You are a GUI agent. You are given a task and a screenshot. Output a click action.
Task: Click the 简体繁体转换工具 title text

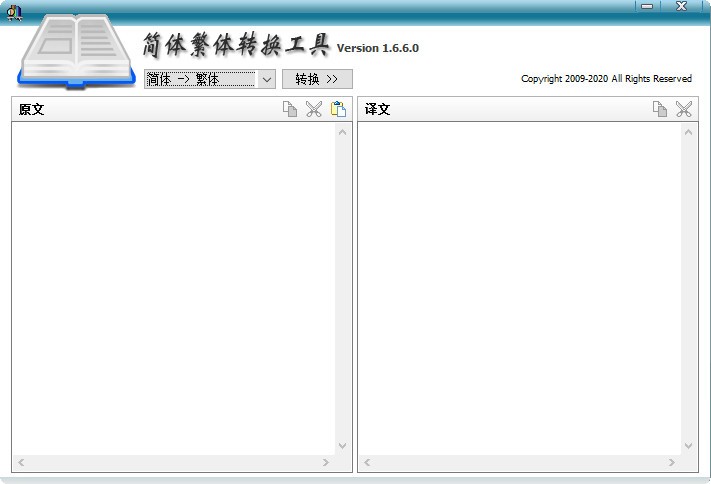point(236,45)
